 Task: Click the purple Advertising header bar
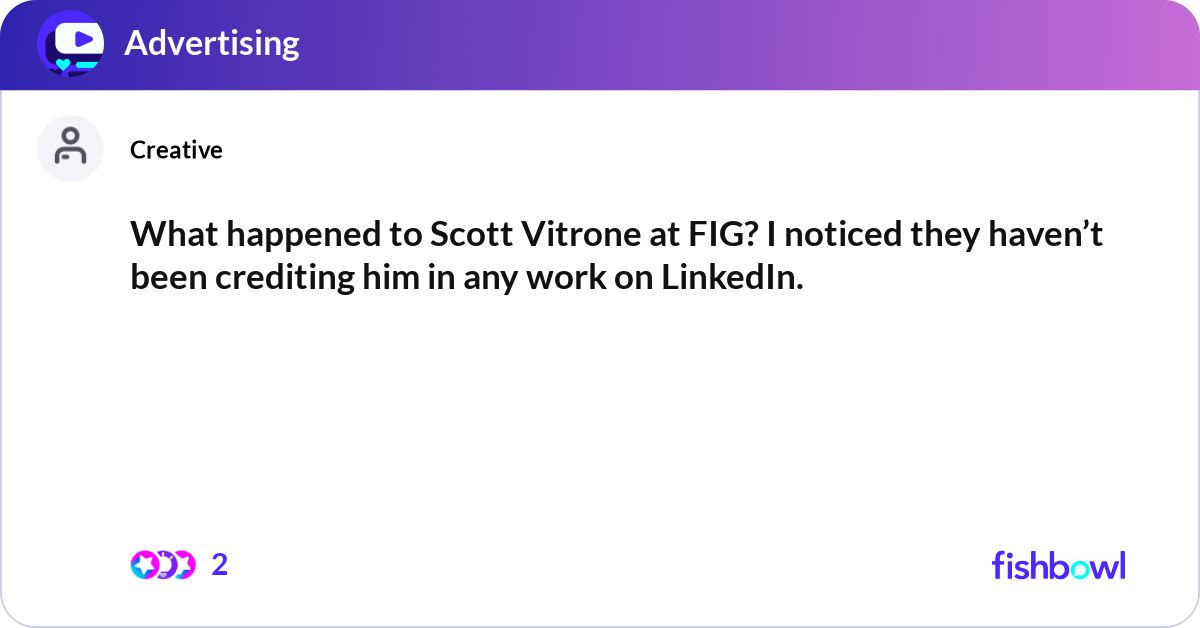[x=600, y=44]
